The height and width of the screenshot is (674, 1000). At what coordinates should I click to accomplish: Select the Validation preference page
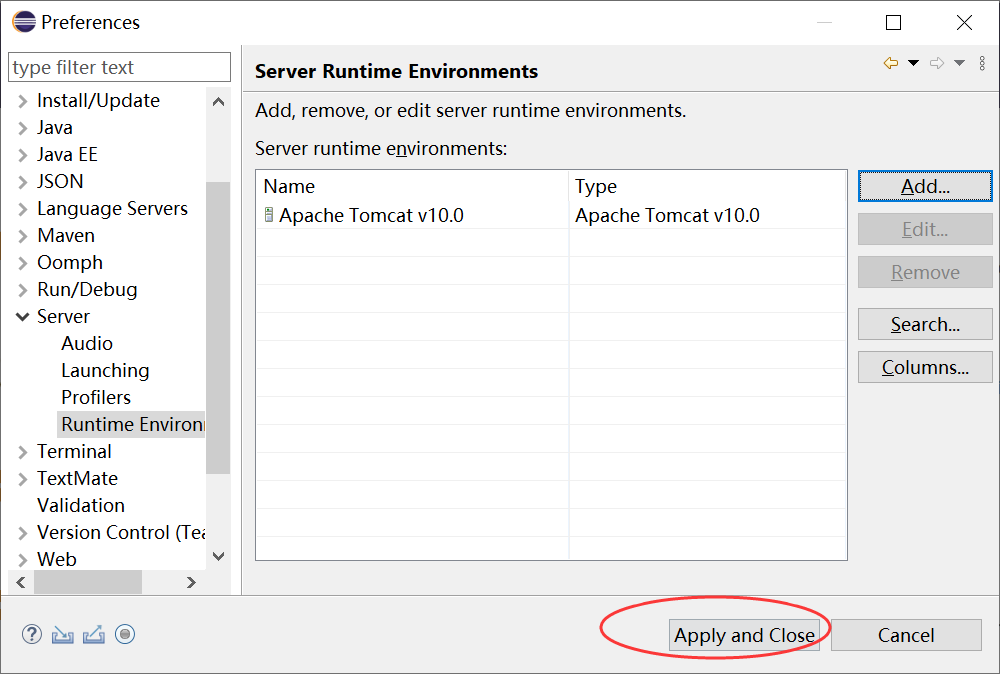coord(81,505)
